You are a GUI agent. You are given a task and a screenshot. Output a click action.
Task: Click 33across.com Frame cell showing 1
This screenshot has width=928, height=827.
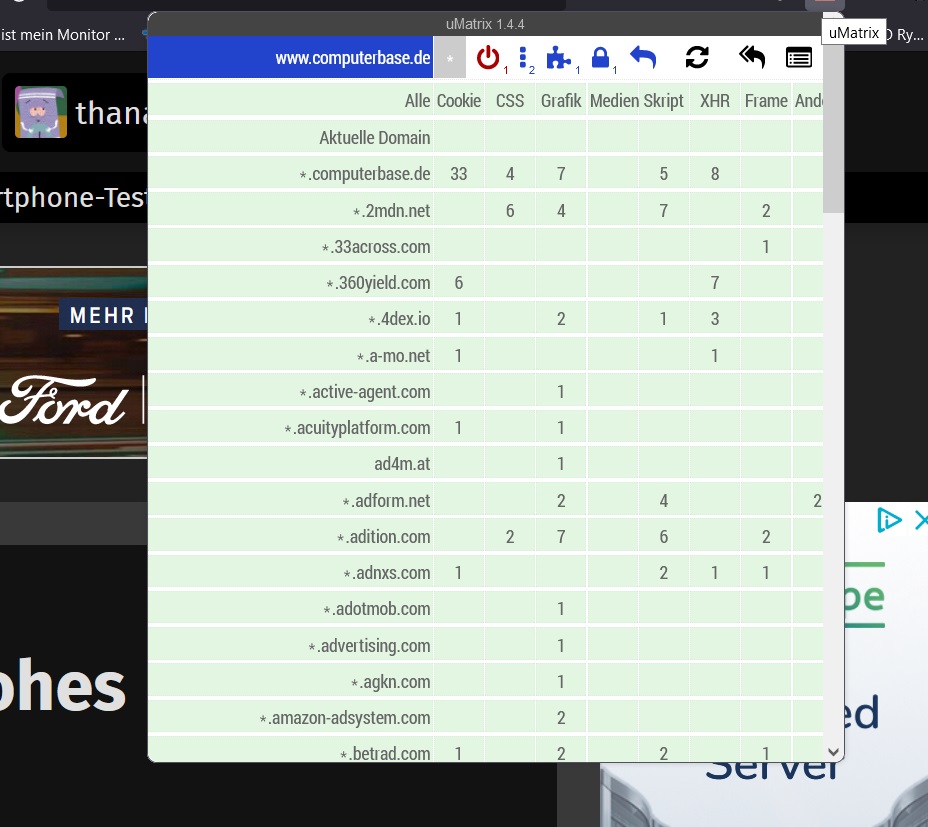tap(766, 246)
